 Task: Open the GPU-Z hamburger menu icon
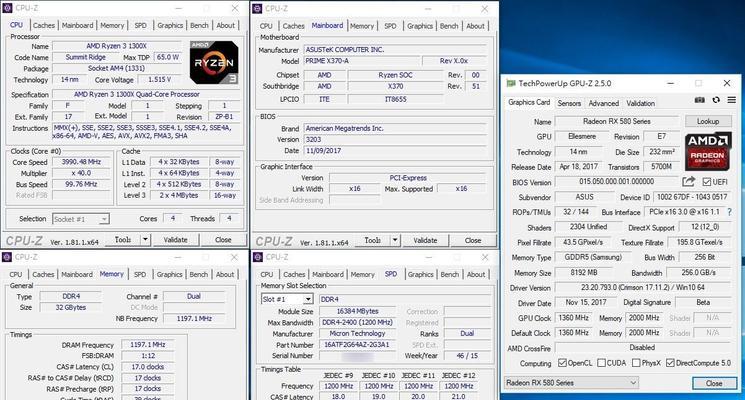(732, 100)
